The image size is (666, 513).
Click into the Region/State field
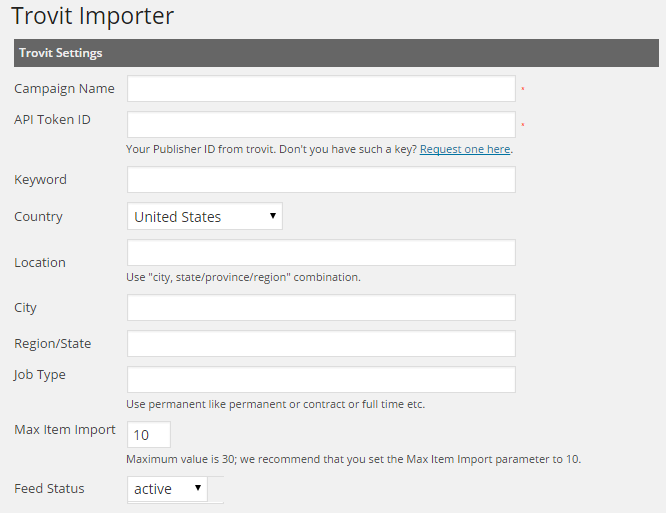(321, 344)
